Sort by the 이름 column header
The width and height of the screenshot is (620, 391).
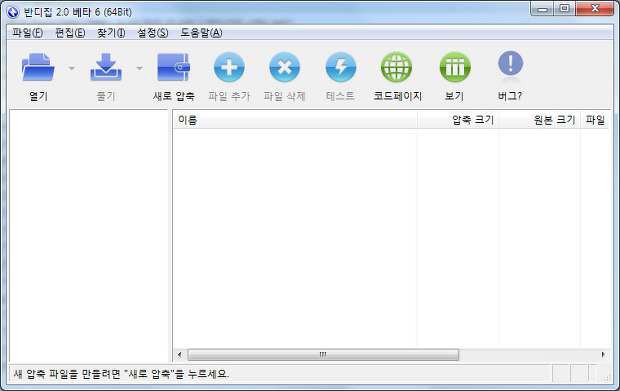click(x=295, y=120)
